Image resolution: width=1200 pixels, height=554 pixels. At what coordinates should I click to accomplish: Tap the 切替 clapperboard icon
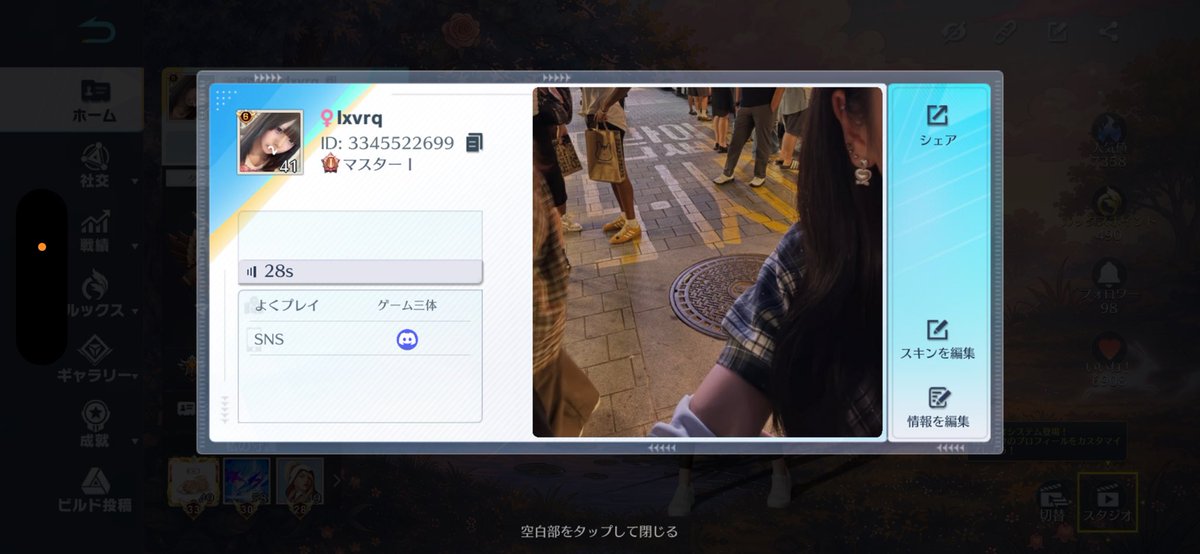point(1051,501)
